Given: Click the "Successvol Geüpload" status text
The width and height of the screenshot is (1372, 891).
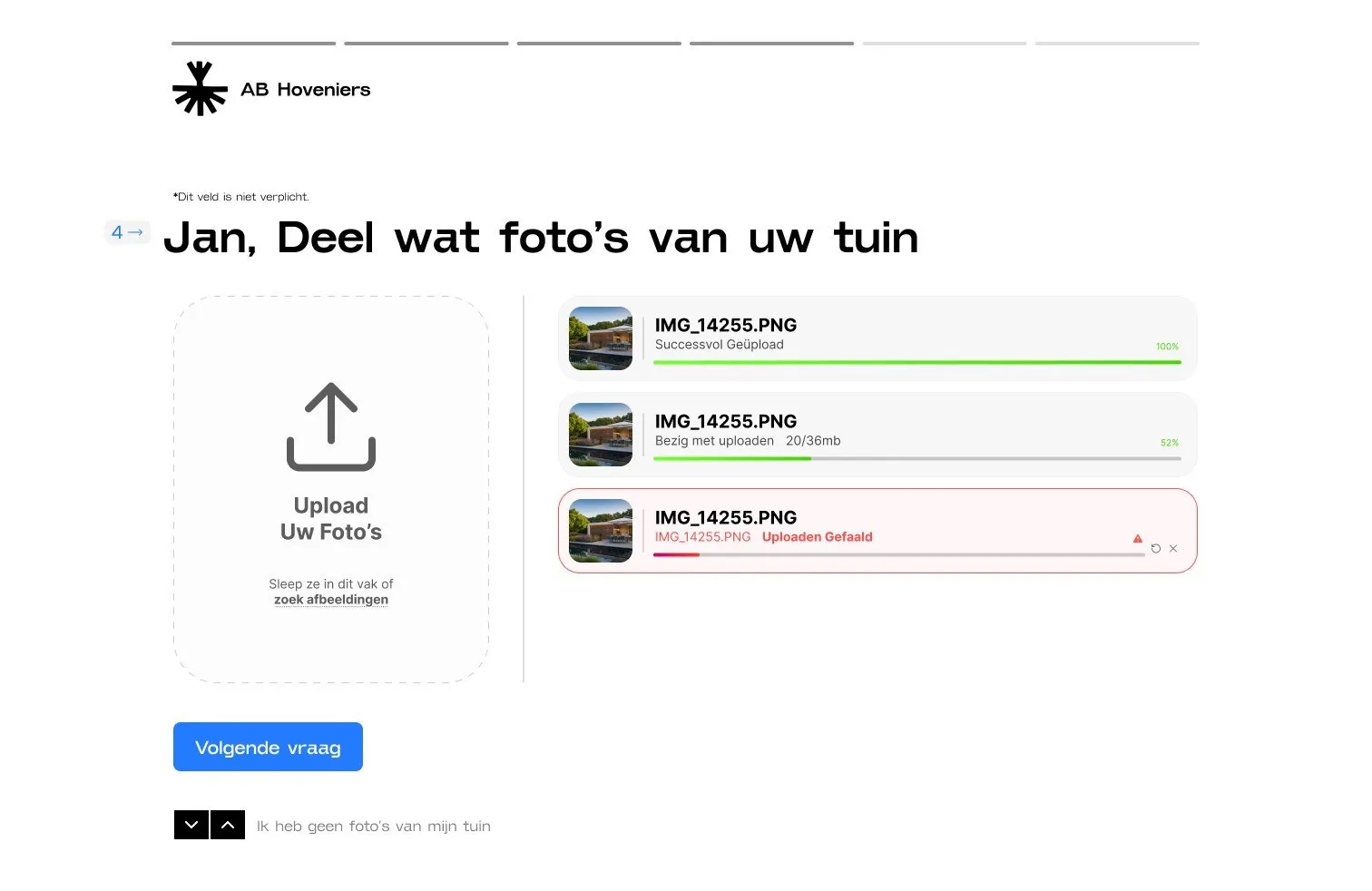Looking at the screenshot, I should pyautogui.click(x=720, y=345).
